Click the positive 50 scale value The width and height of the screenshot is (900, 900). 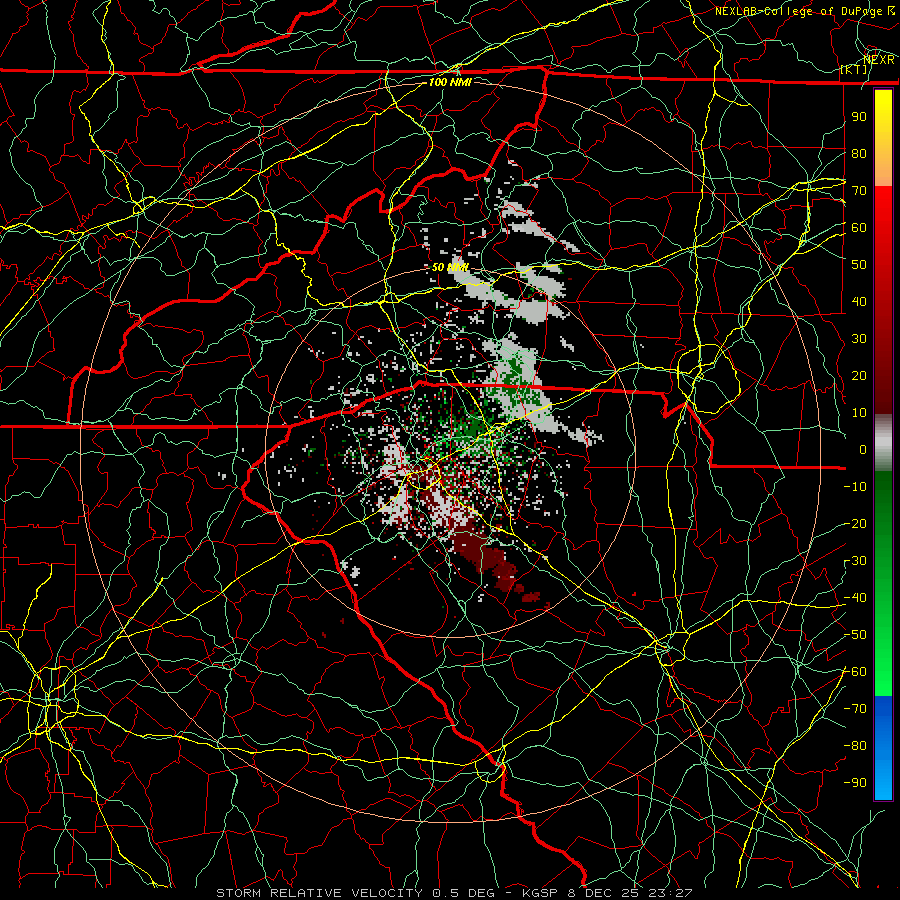(859, 265)
